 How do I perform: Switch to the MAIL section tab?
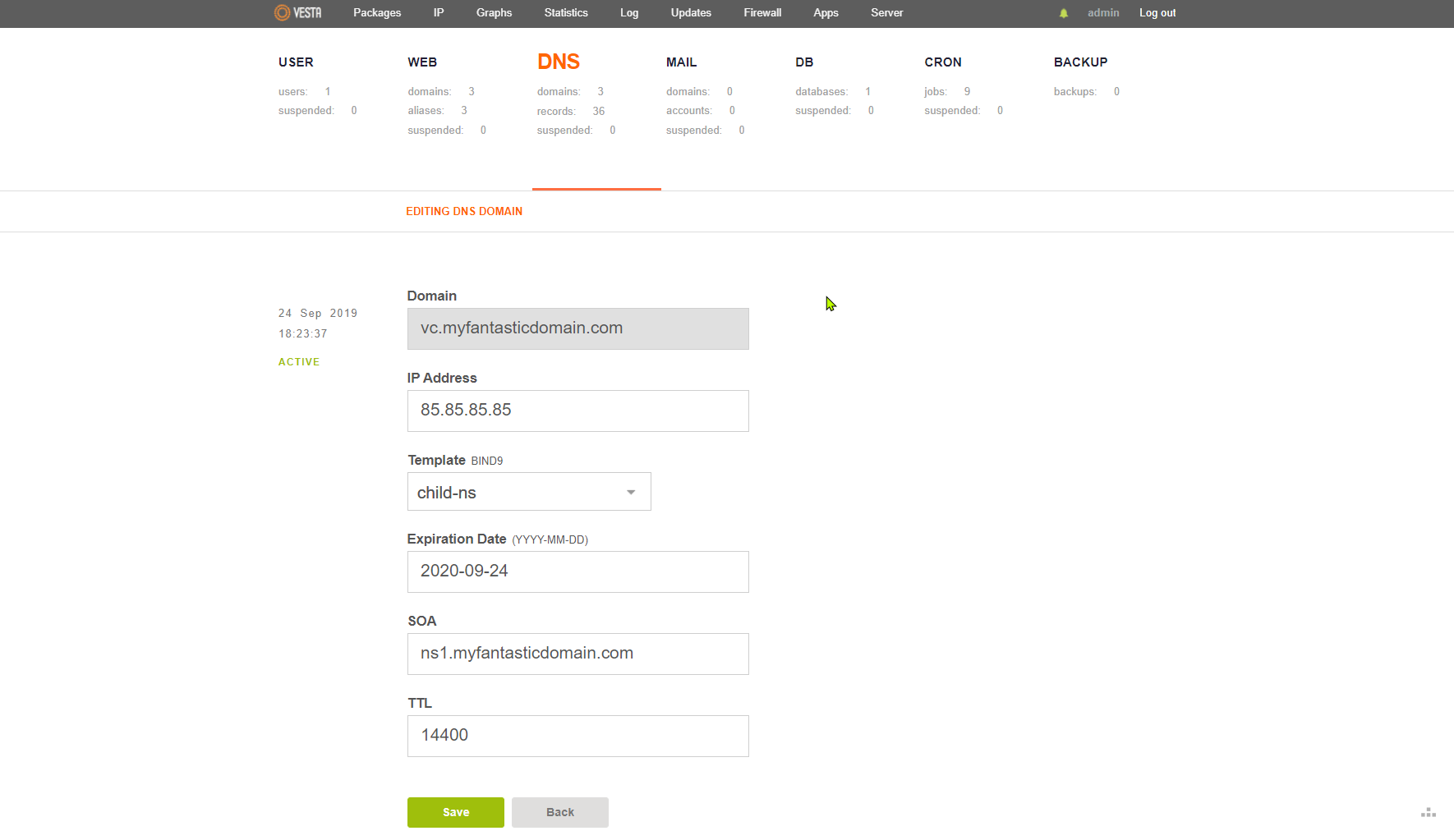pyautogui.click(x=681, y=62)
